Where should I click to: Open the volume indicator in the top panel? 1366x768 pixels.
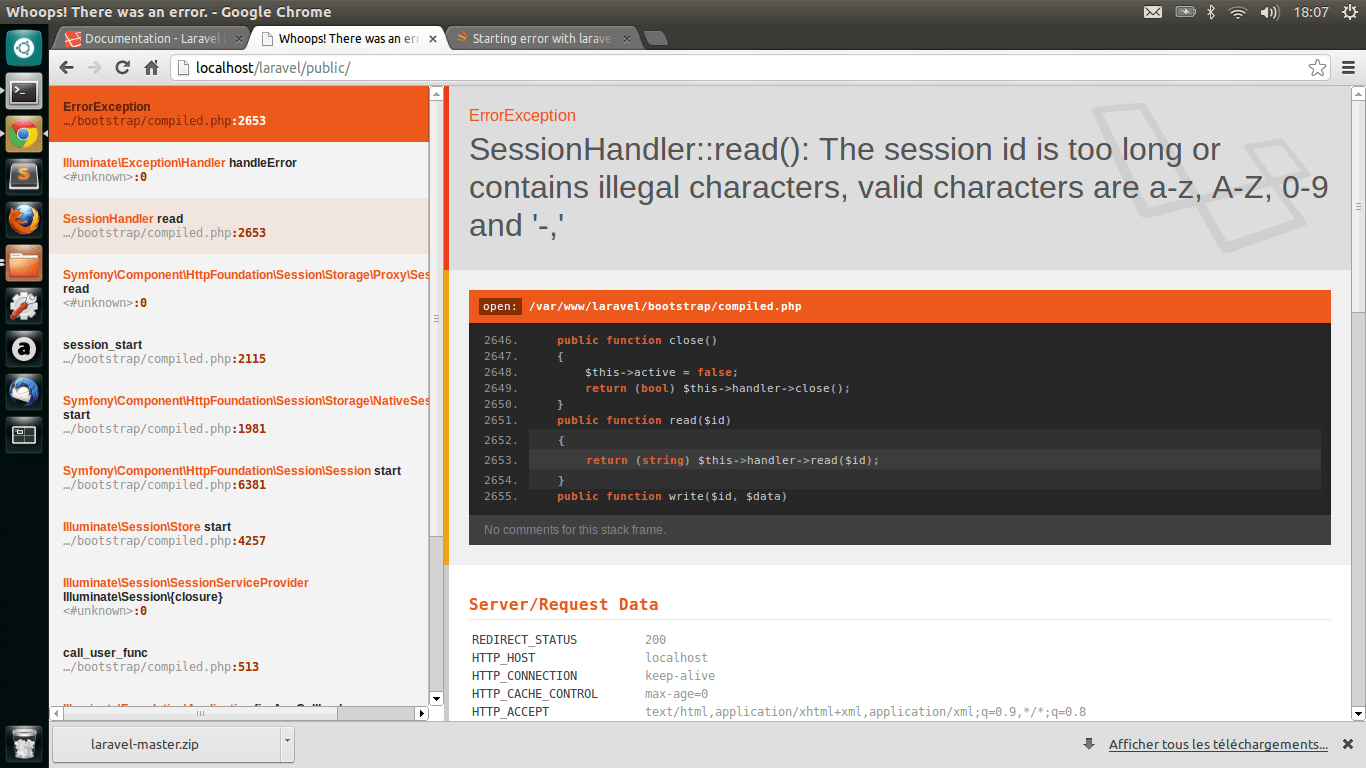tap(1270, 12)
